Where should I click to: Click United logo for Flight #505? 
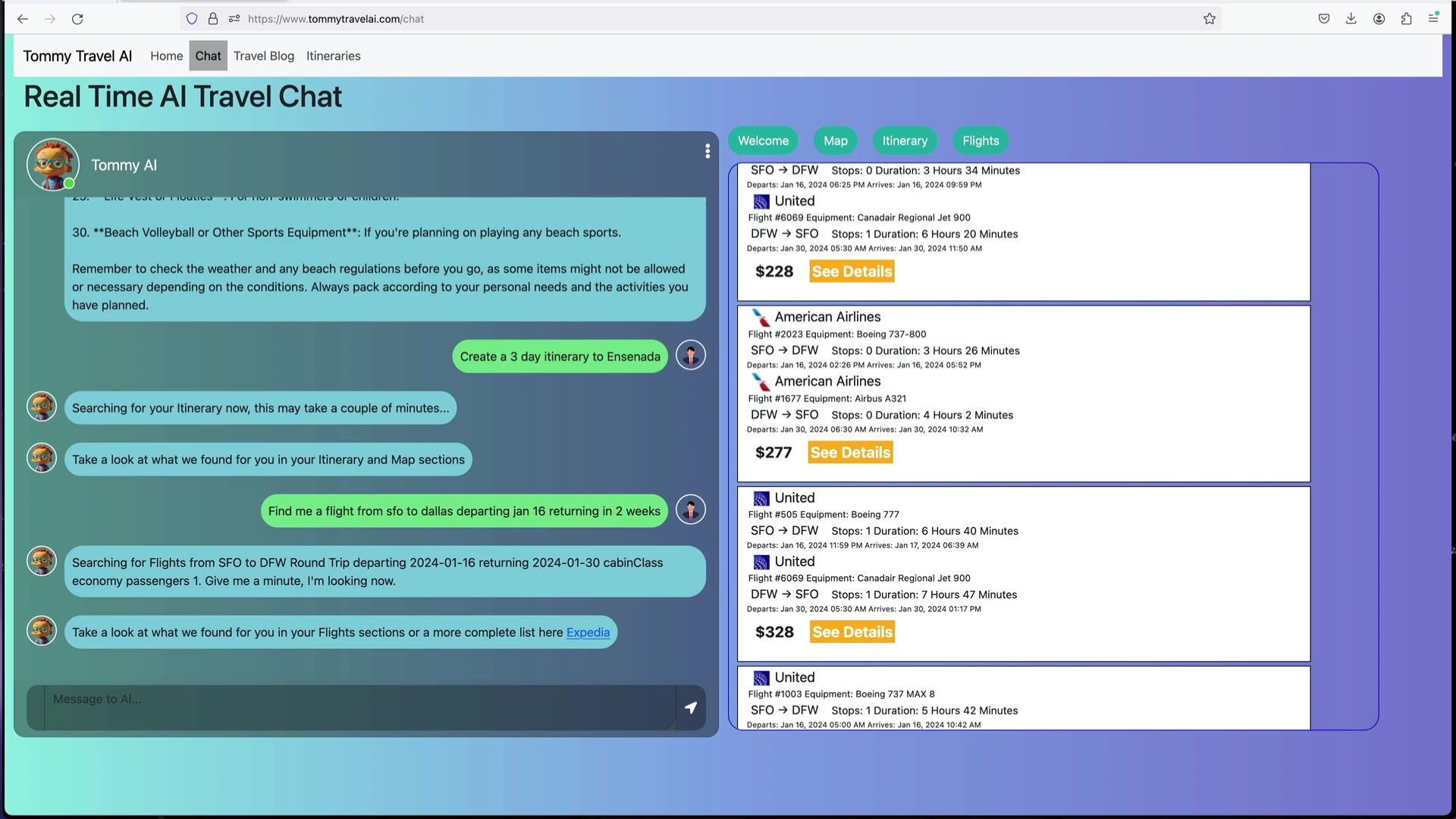761,498
